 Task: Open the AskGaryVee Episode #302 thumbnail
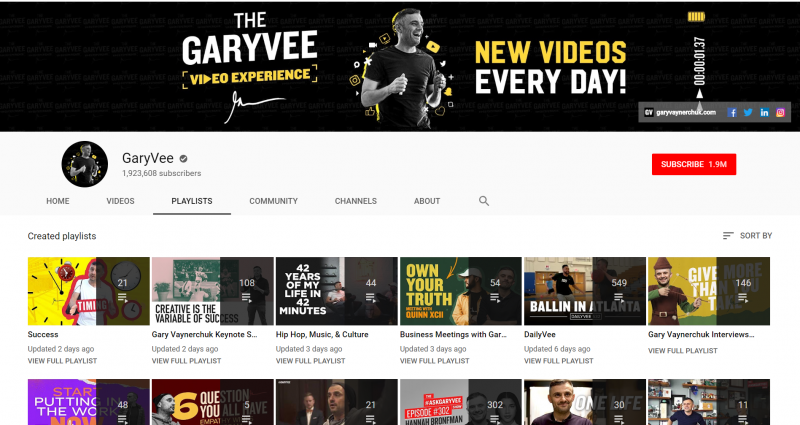point(461,402)
